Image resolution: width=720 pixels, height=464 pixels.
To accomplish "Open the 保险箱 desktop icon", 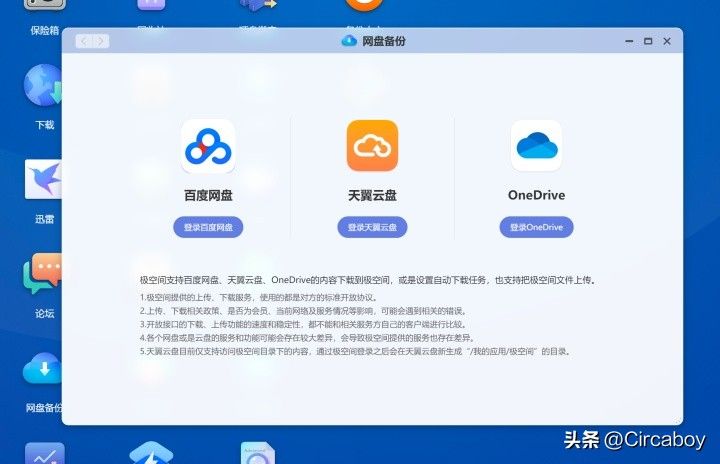I will coord(45,6).
